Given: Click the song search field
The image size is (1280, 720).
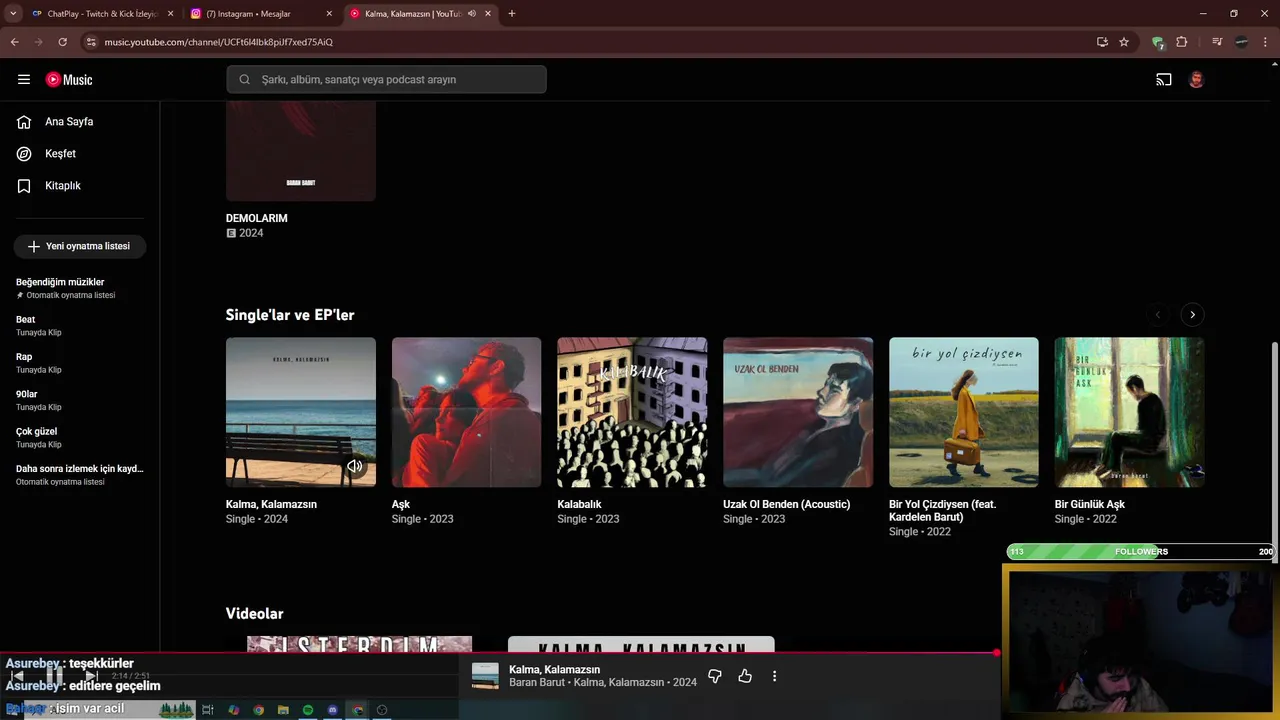Looking at the screenshot, I should [x=386, y=79].
